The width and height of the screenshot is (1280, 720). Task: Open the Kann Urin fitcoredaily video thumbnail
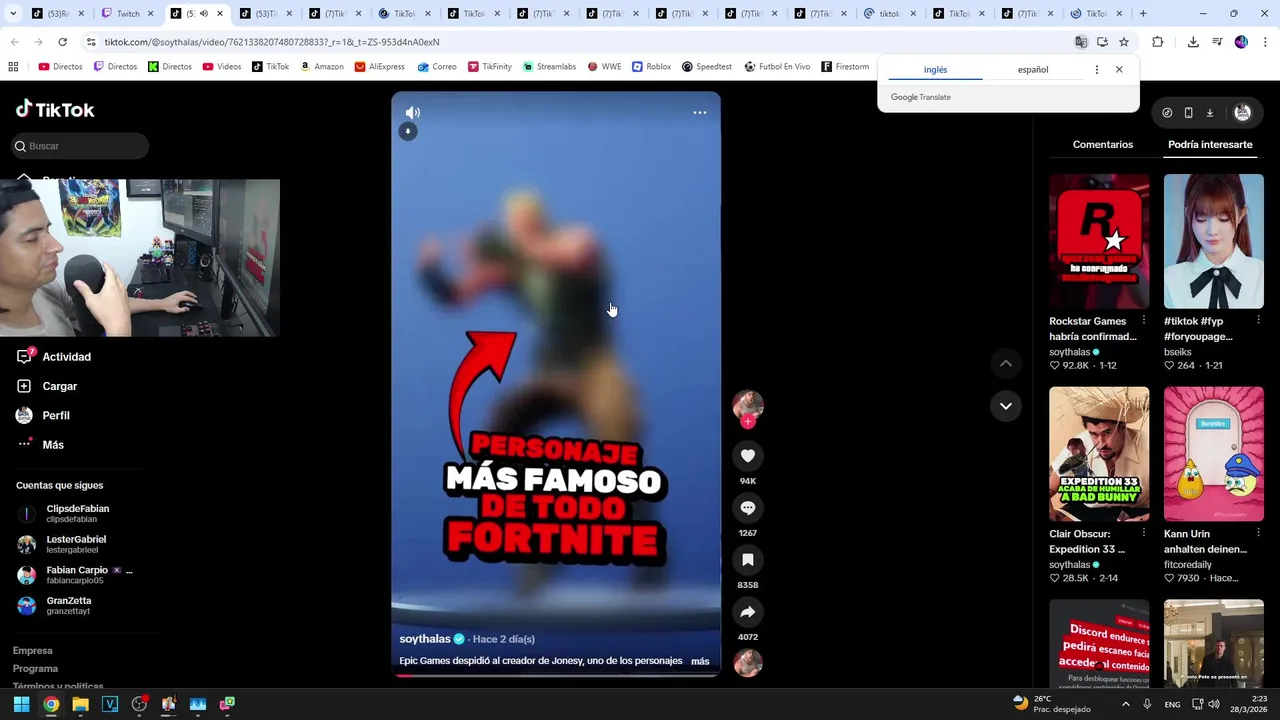point(1214,454)
